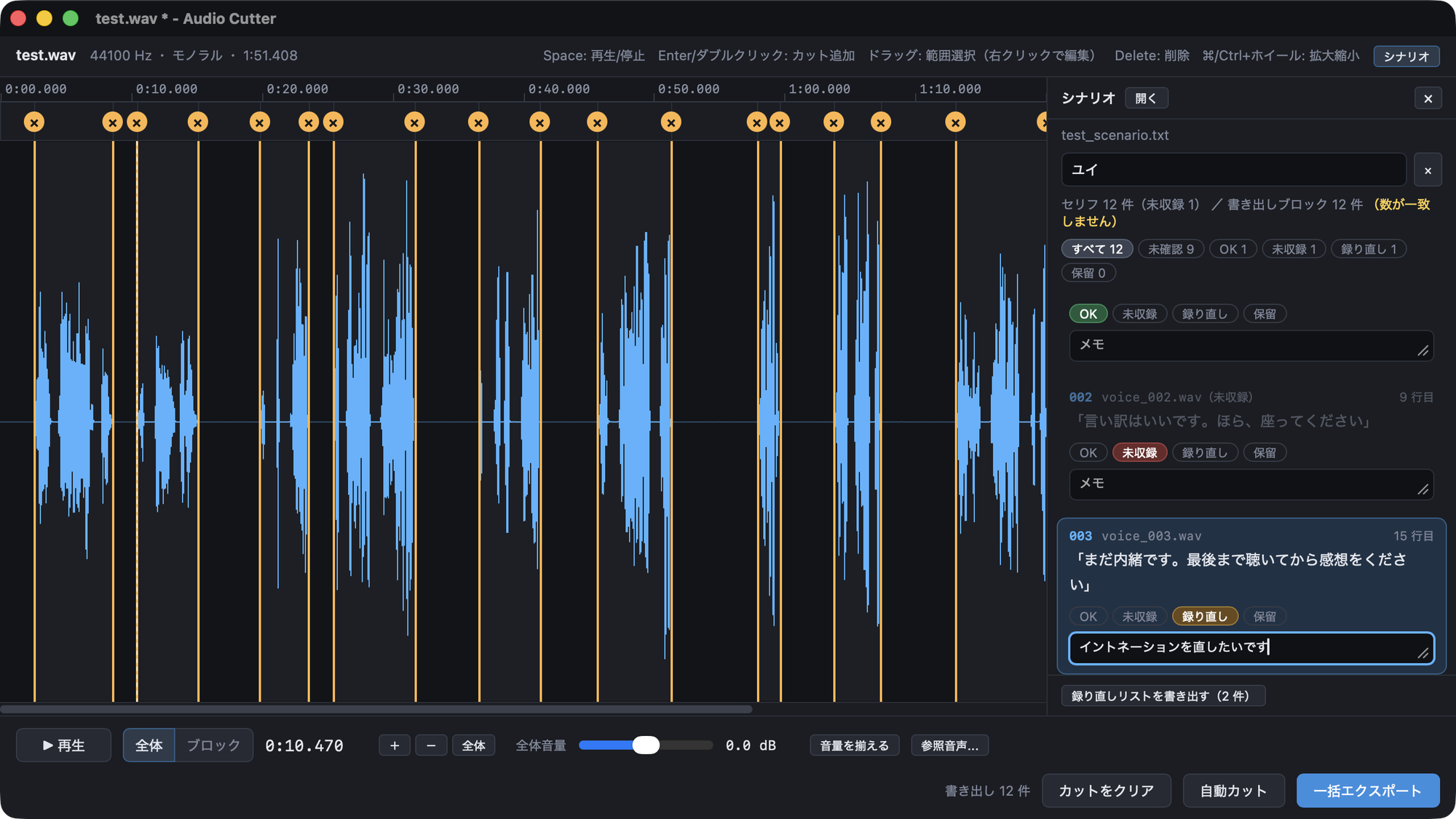Open a scenario file with 開く
Image resolution: width=1456 pixels, height=819 pixels.
1146,98
